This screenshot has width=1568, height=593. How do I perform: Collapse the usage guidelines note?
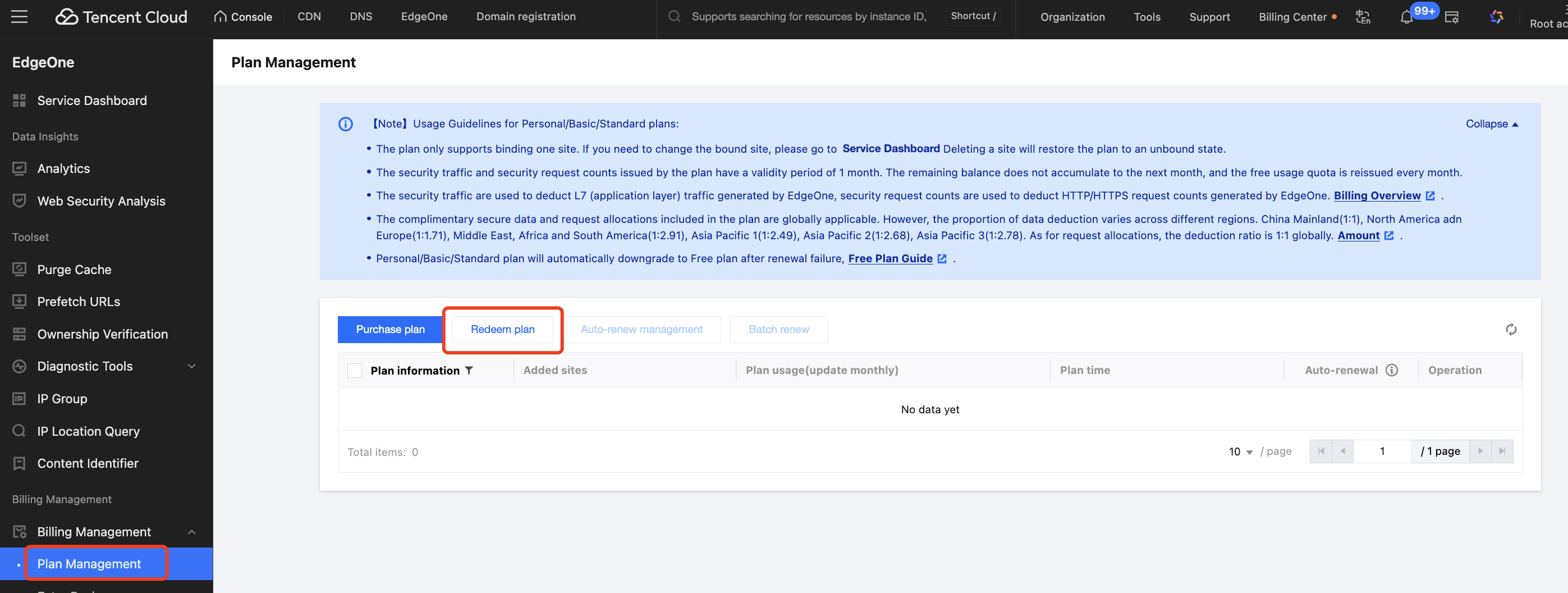coord(1491,124)
